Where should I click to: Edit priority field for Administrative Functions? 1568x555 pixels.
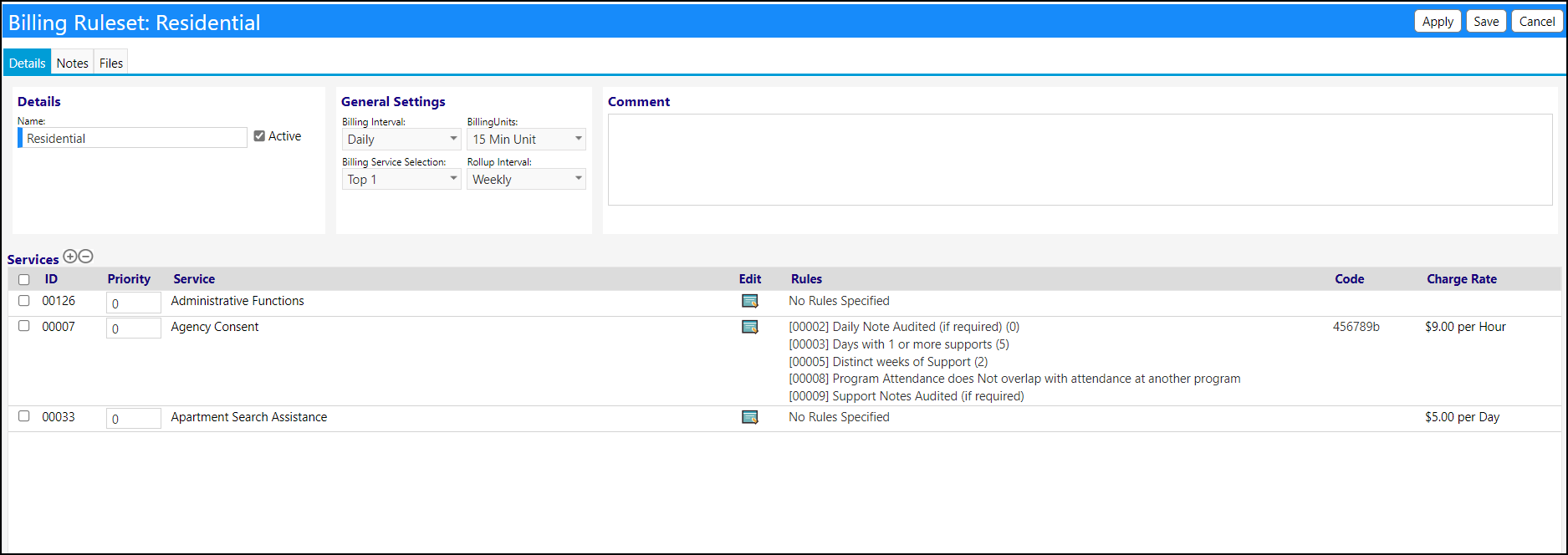[x=134, y=303]
